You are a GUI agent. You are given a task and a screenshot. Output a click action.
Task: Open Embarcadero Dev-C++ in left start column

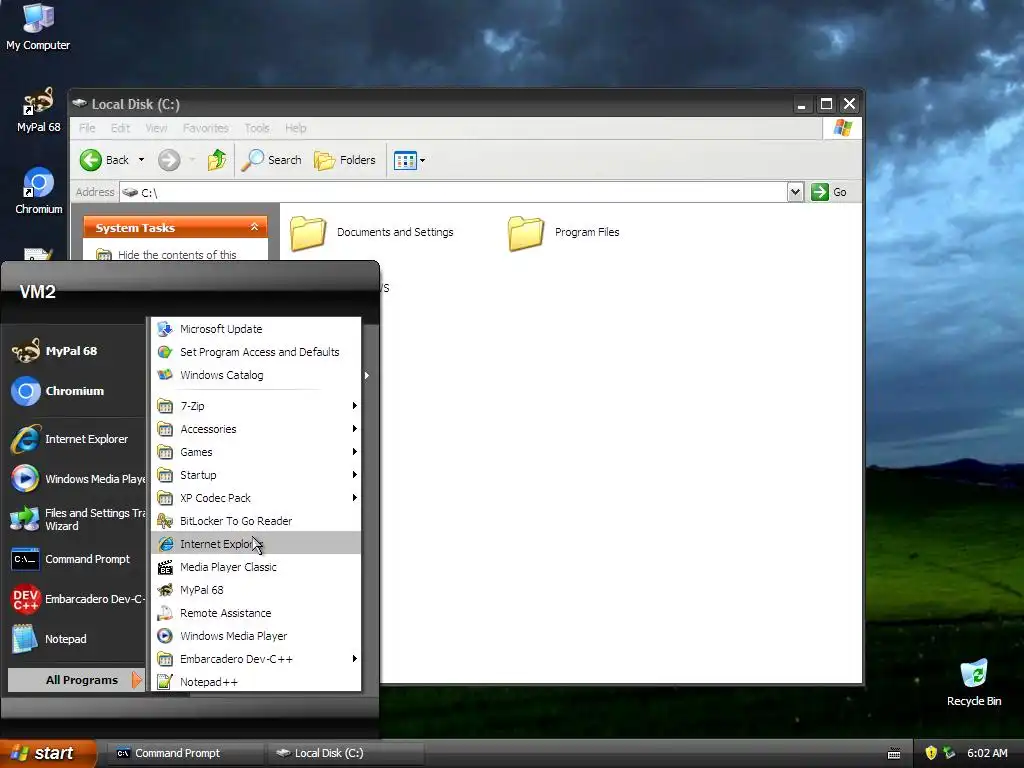pyautogui.click(x=75, y=599)
